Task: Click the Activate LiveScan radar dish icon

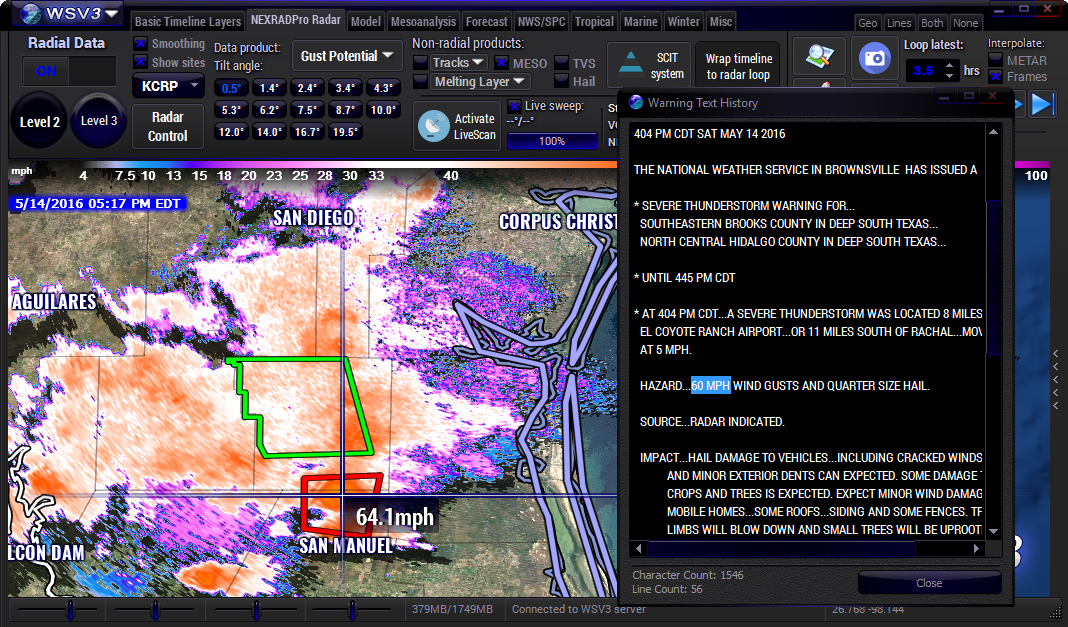Action: click(x=434, y=126)
